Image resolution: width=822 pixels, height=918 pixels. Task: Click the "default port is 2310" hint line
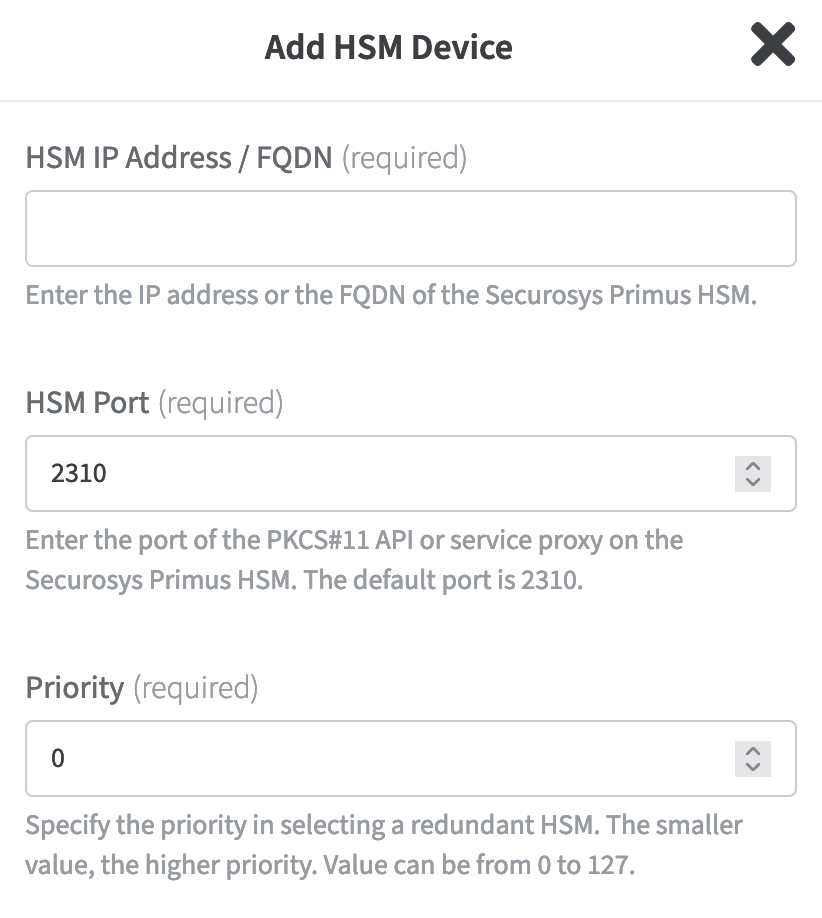pos(304,580)
